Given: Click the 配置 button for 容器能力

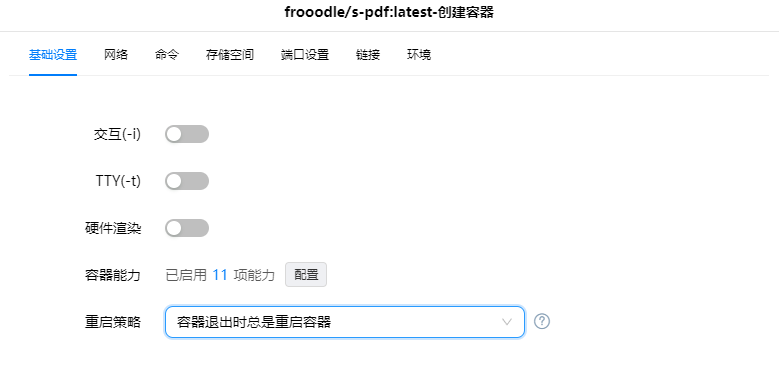Looking at the screenshot, I should tap(306, 275).
